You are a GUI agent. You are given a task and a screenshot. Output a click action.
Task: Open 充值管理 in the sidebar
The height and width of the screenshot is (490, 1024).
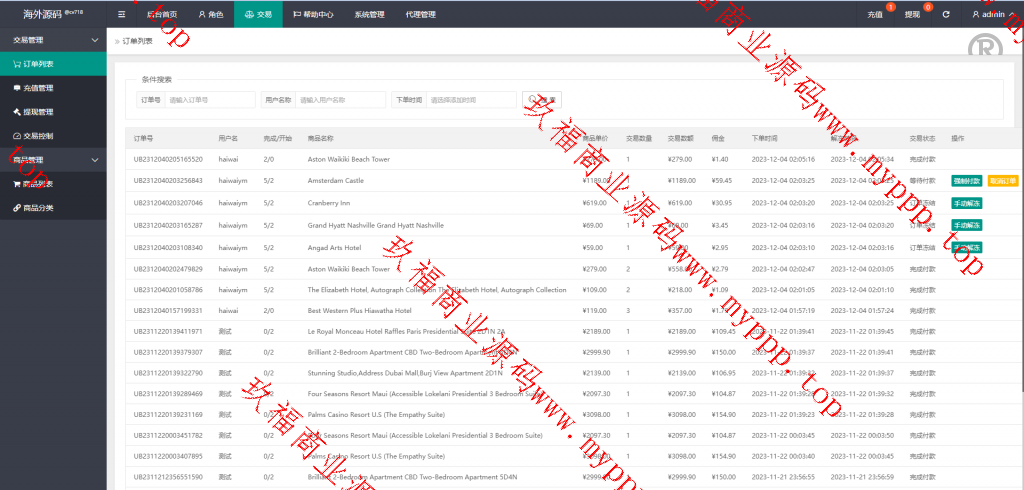pos(38,88)
